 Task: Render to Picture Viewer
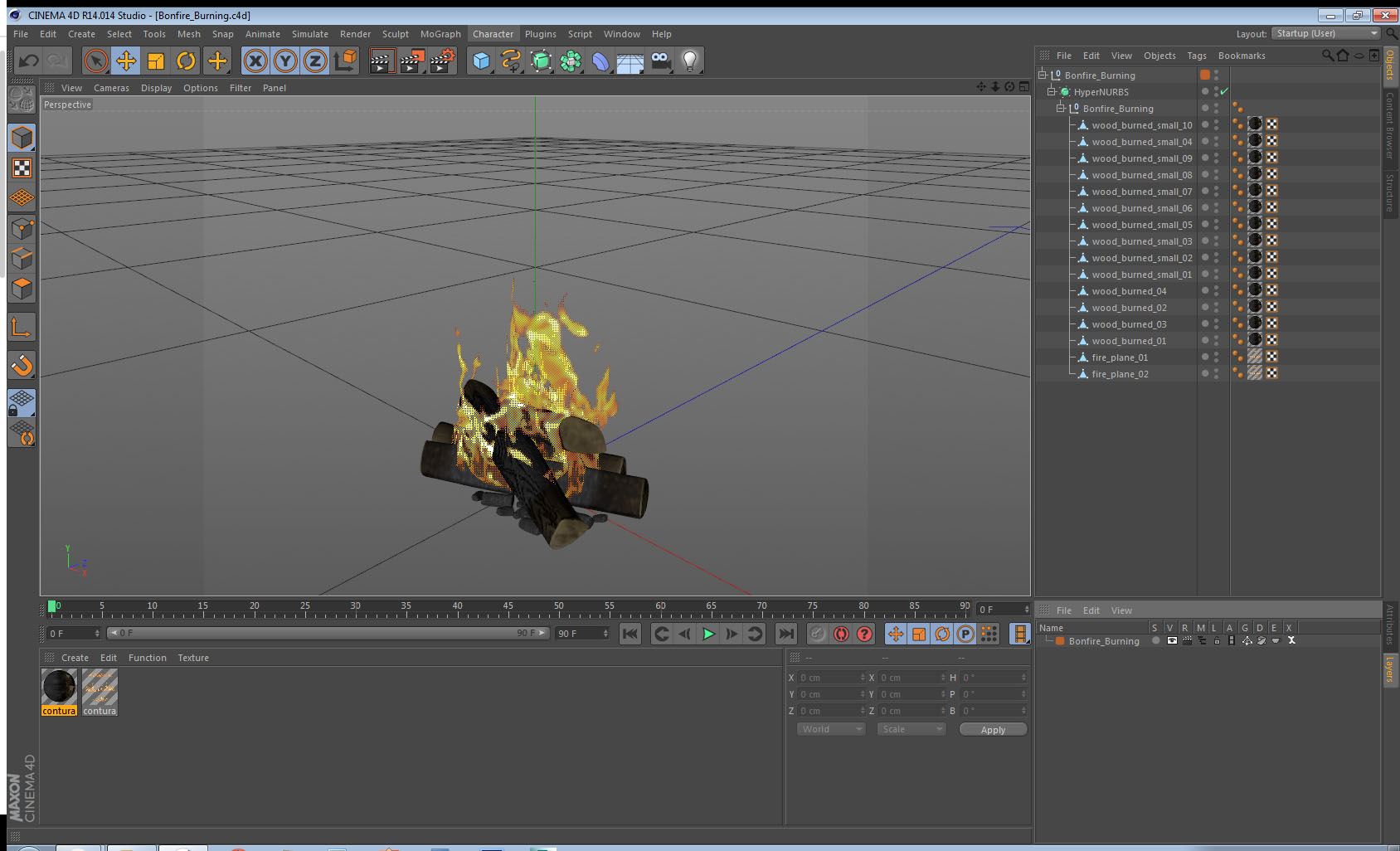click(412, 61)
